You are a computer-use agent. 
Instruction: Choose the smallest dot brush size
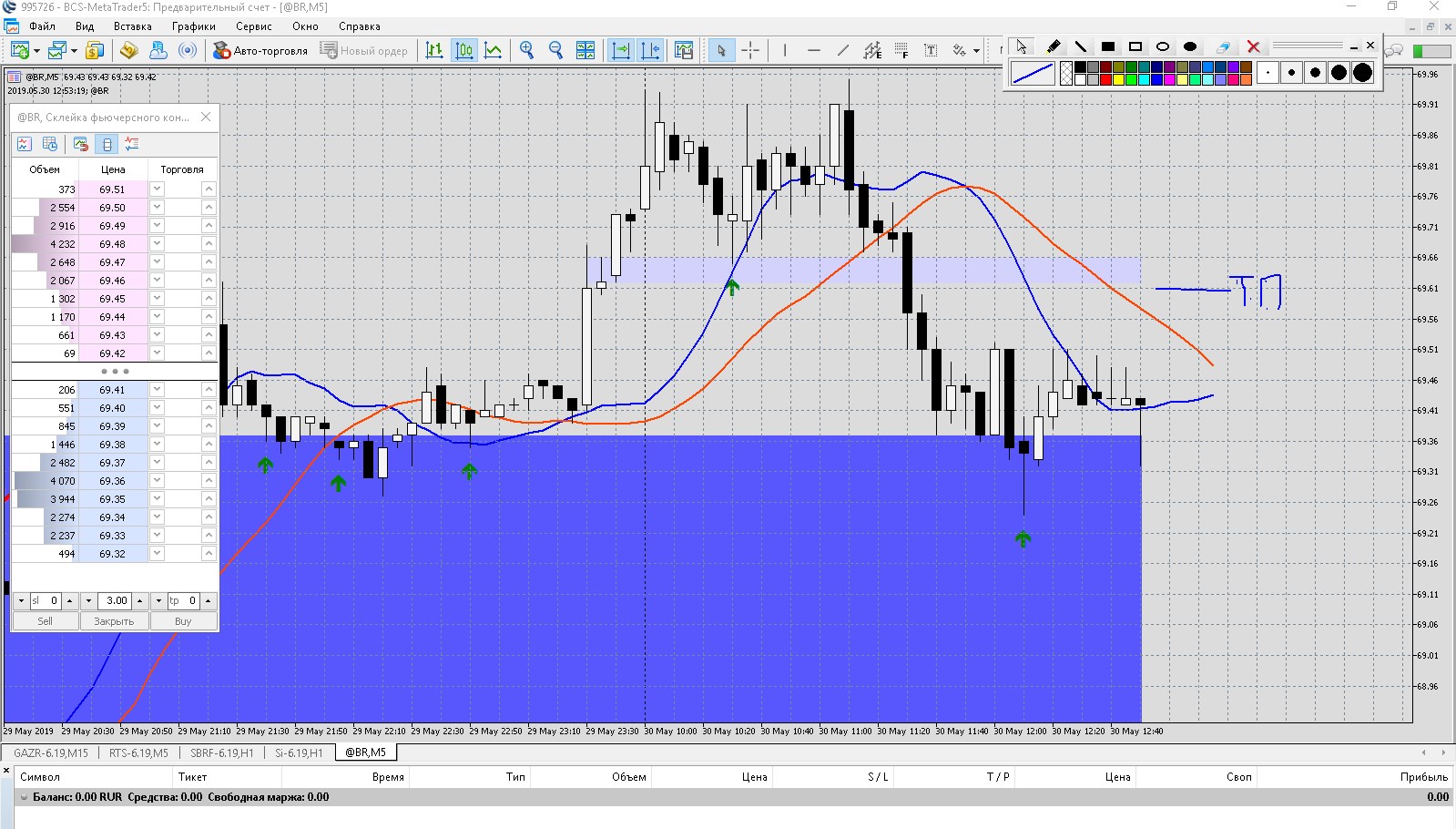click(x=1268, y=73)
